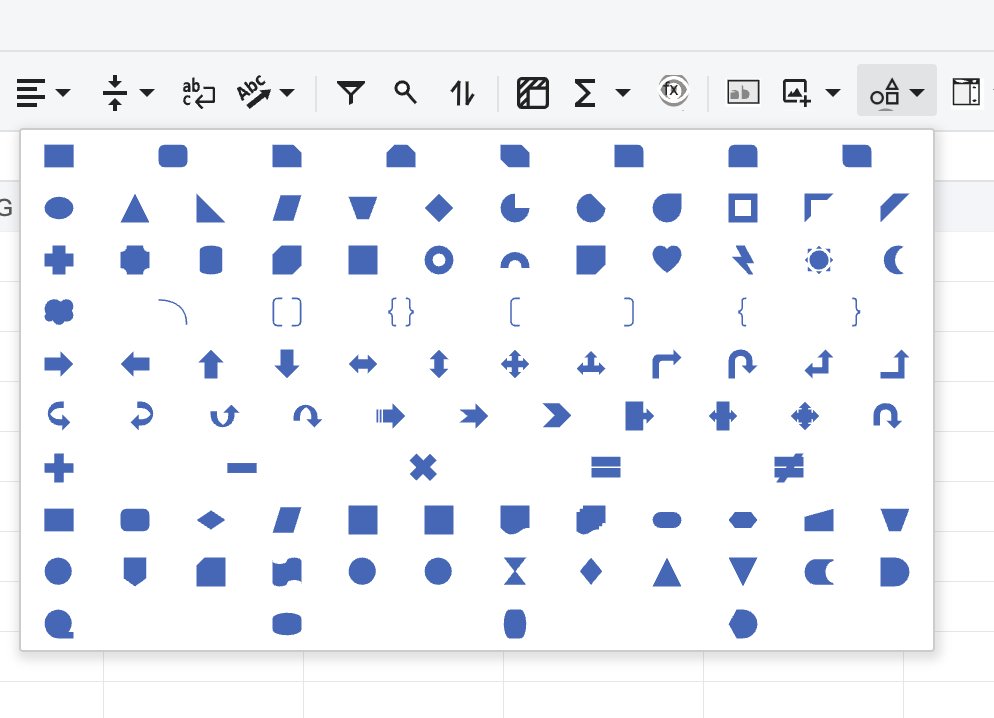Select the heart shape
The image size is (994, 718).
coord(666,259)
